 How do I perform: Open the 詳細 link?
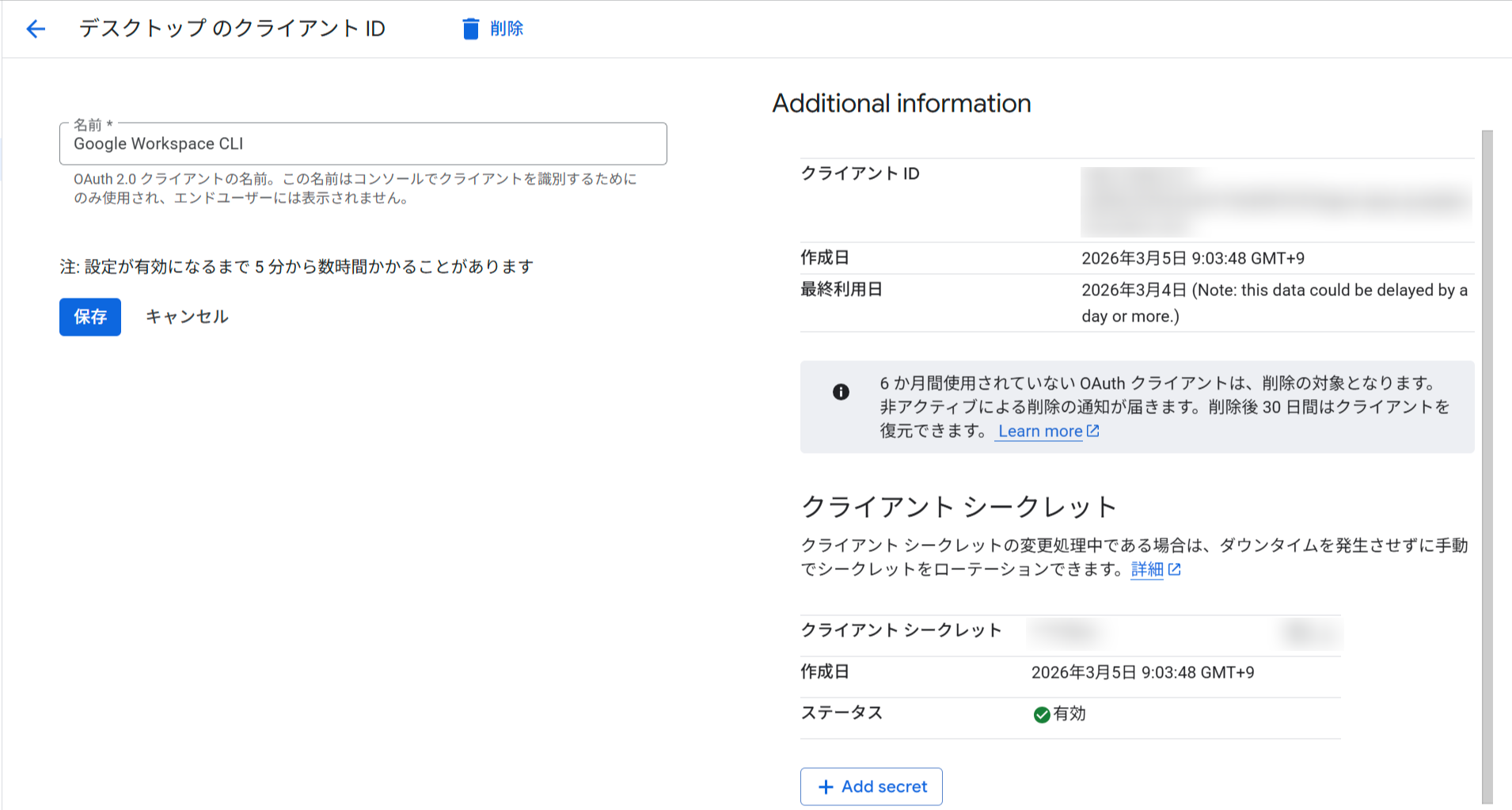point(1145,569)
